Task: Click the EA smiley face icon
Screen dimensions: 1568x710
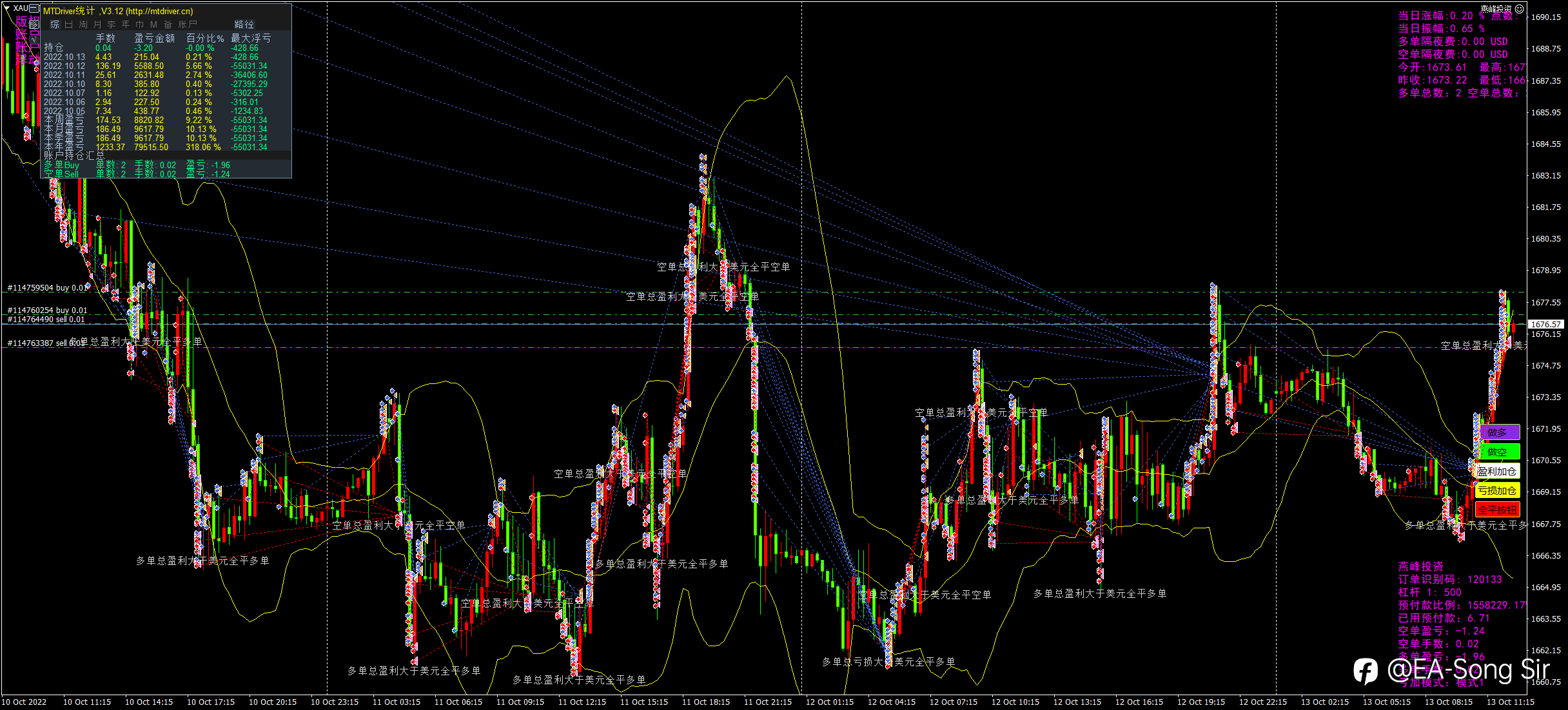Action: pos(1519,8)
